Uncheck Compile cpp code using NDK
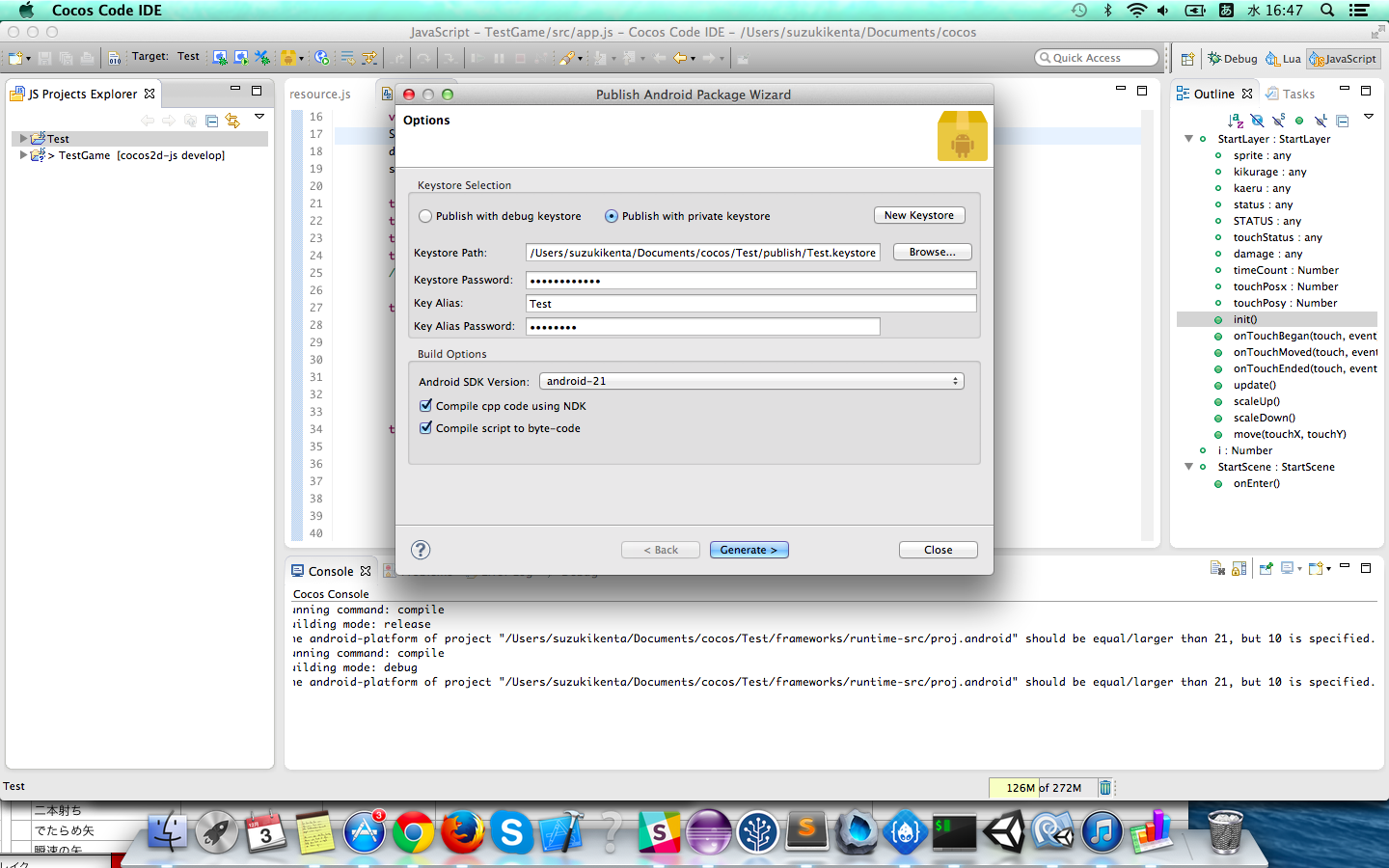Image resolution: width=1389 pixels, height=868 pixels. point(425,406)
